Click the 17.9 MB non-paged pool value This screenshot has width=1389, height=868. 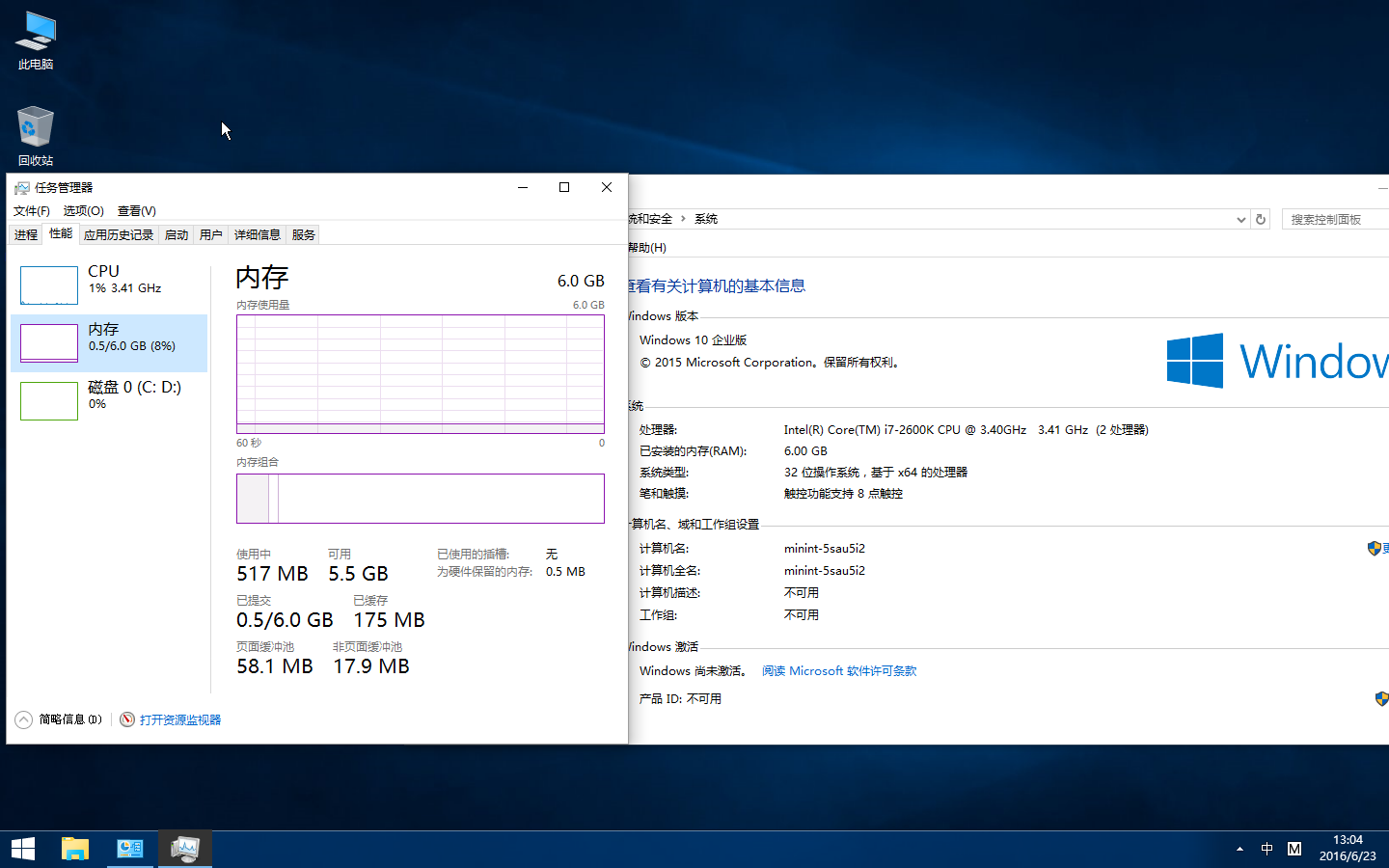click(x=371, y=666)
